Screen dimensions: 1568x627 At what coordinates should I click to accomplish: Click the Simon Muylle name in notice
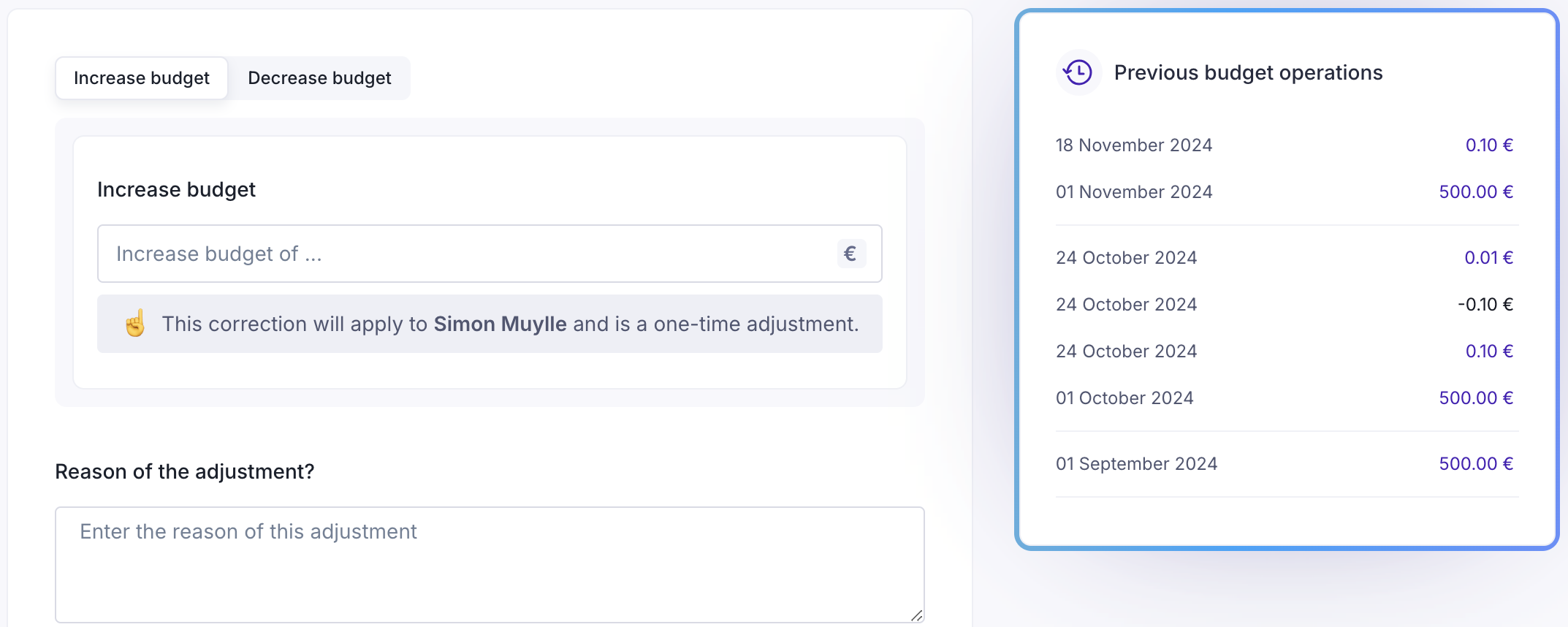tap(500, 324)
